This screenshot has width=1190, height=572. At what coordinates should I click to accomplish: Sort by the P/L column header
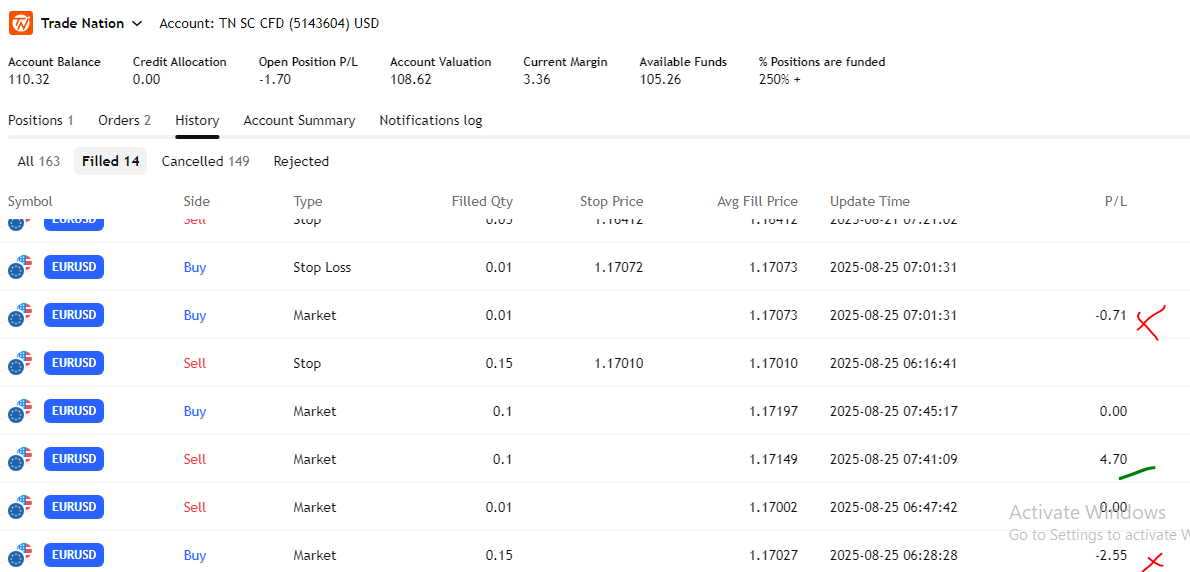[x=1115, y=201]
